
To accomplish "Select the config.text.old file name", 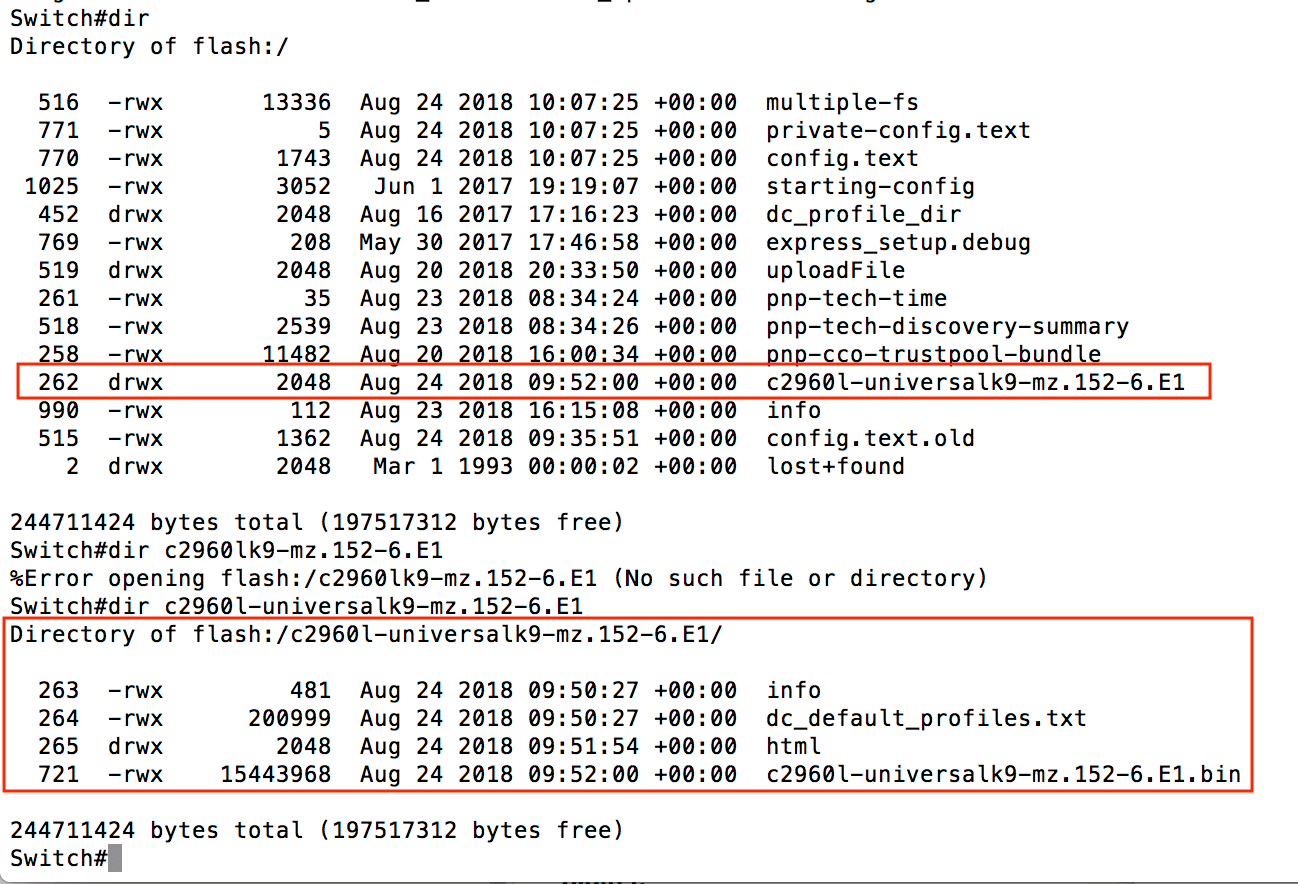I will 870,438.
